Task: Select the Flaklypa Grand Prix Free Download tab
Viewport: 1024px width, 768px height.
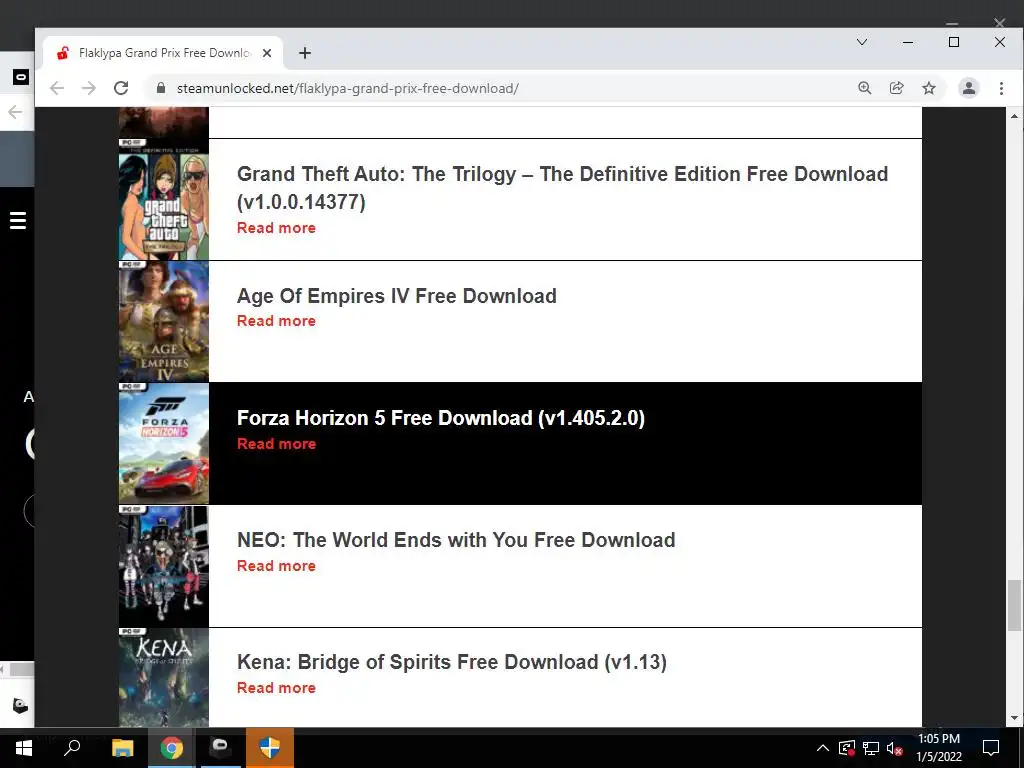Action: point(163,53)
